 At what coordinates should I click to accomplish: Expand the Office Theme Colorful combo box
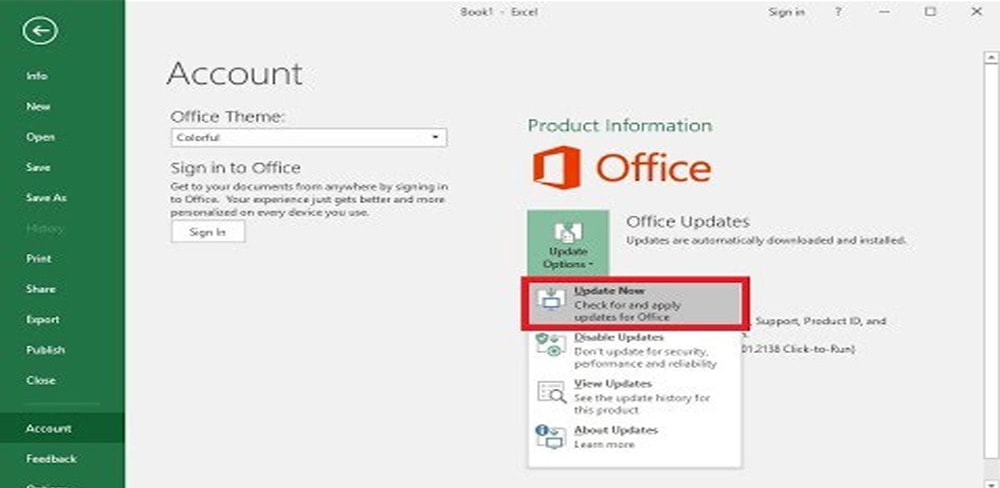(309, 138)
